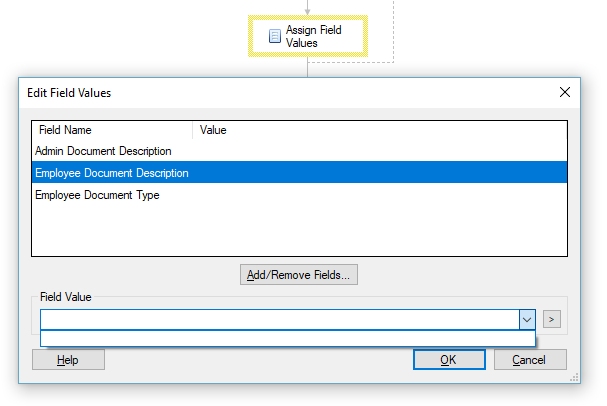Select the highlighted Employee Document Description row
This screenshot has height=406, width=607.
coord(299,173)
